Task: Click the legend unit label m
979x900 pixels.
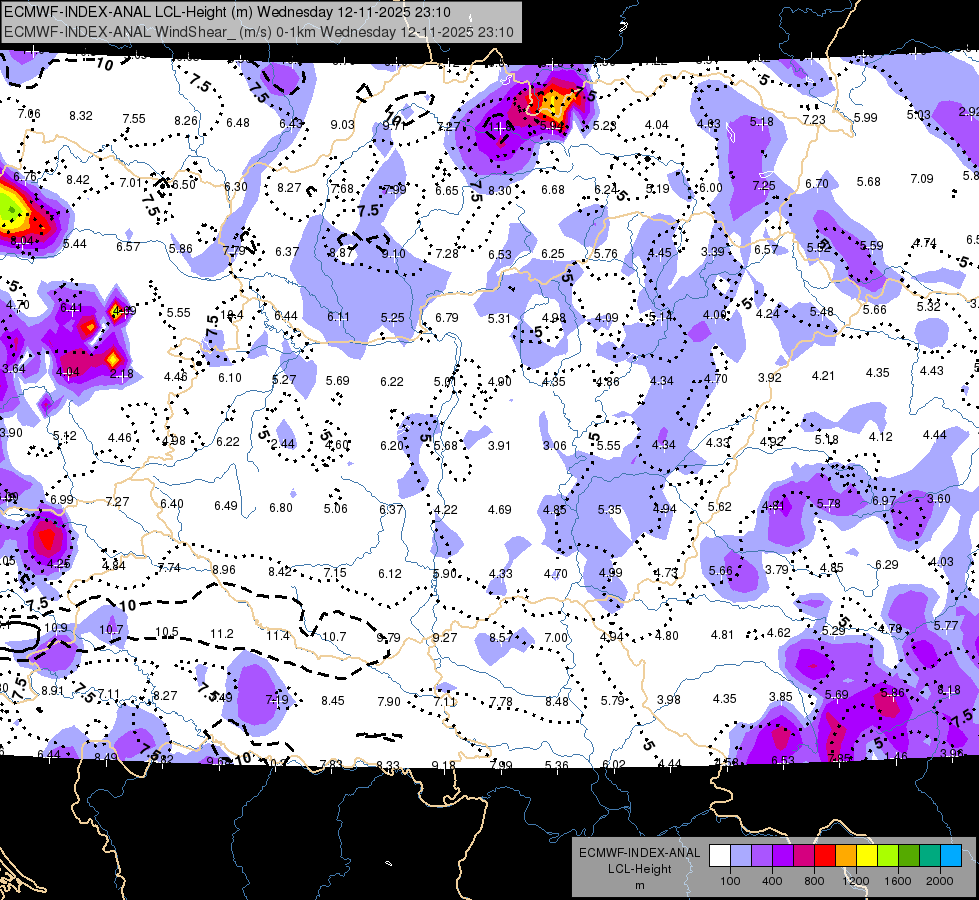Action: [x=639, y=885]
